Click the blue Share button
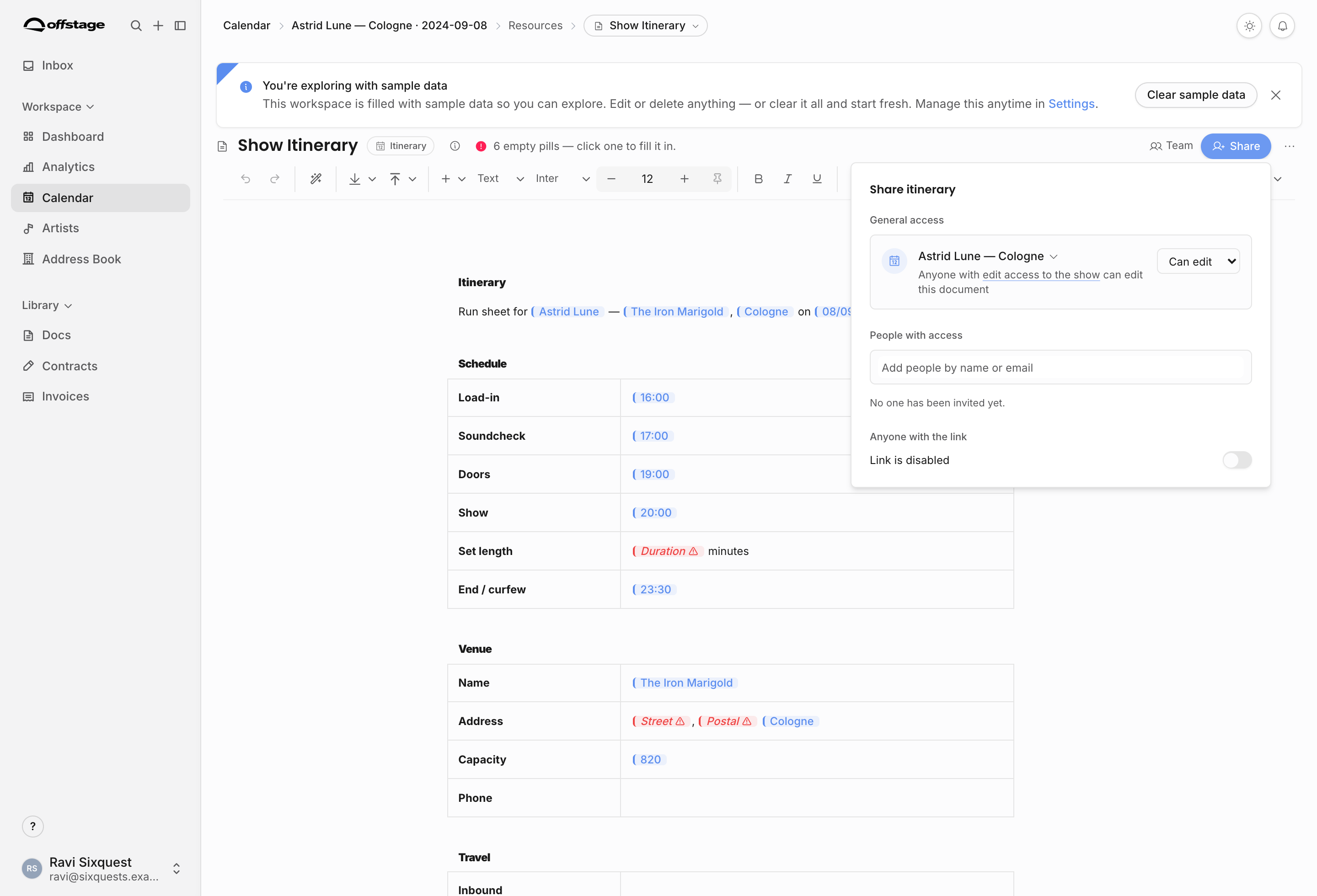 1236,146
